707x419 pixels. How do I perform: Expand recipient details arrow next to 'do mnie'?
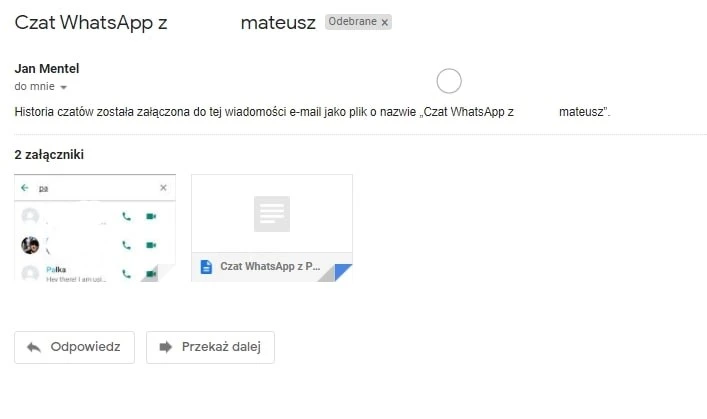(63, 88)
